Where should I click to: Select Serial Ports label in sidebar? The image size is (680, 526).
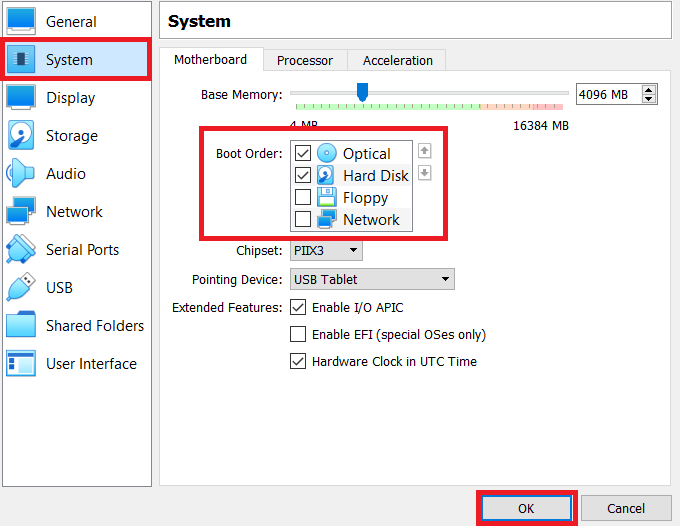click(x=82, y=250)
